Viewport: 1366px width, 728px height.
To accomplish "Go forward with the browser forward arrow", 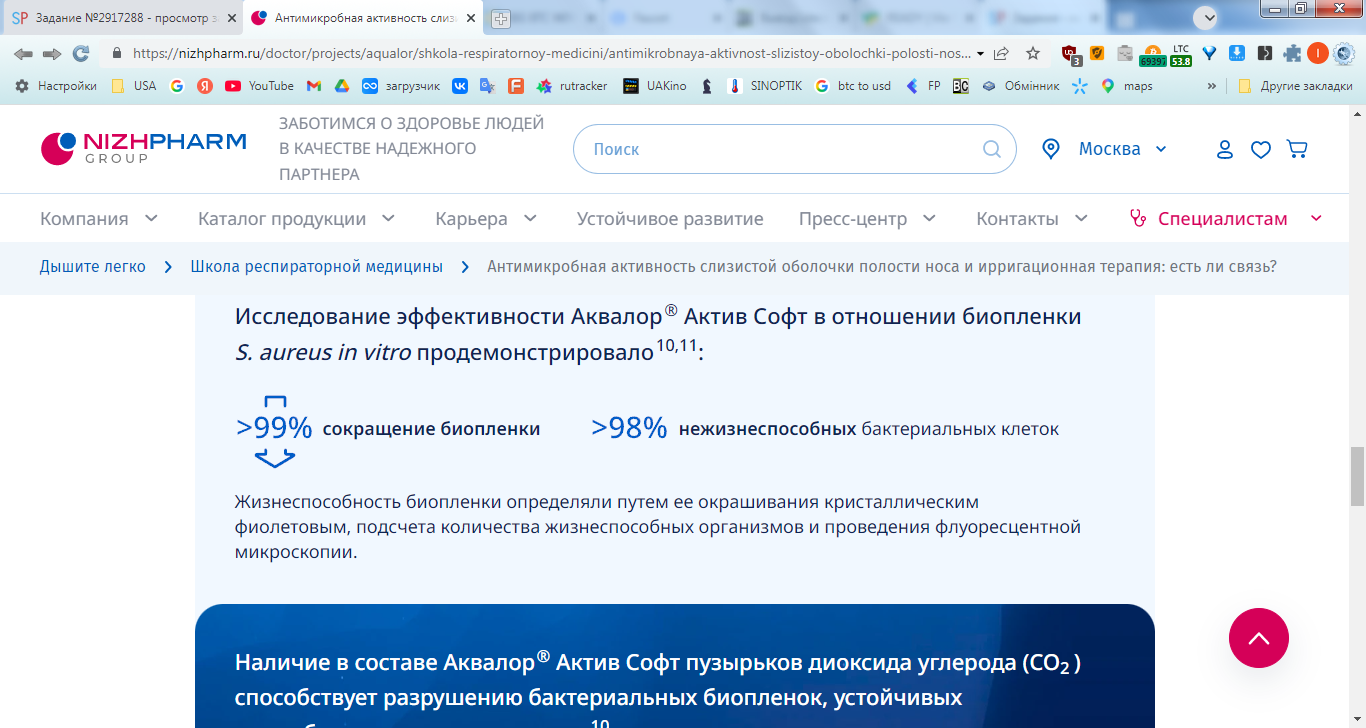I will coord(52,53).
